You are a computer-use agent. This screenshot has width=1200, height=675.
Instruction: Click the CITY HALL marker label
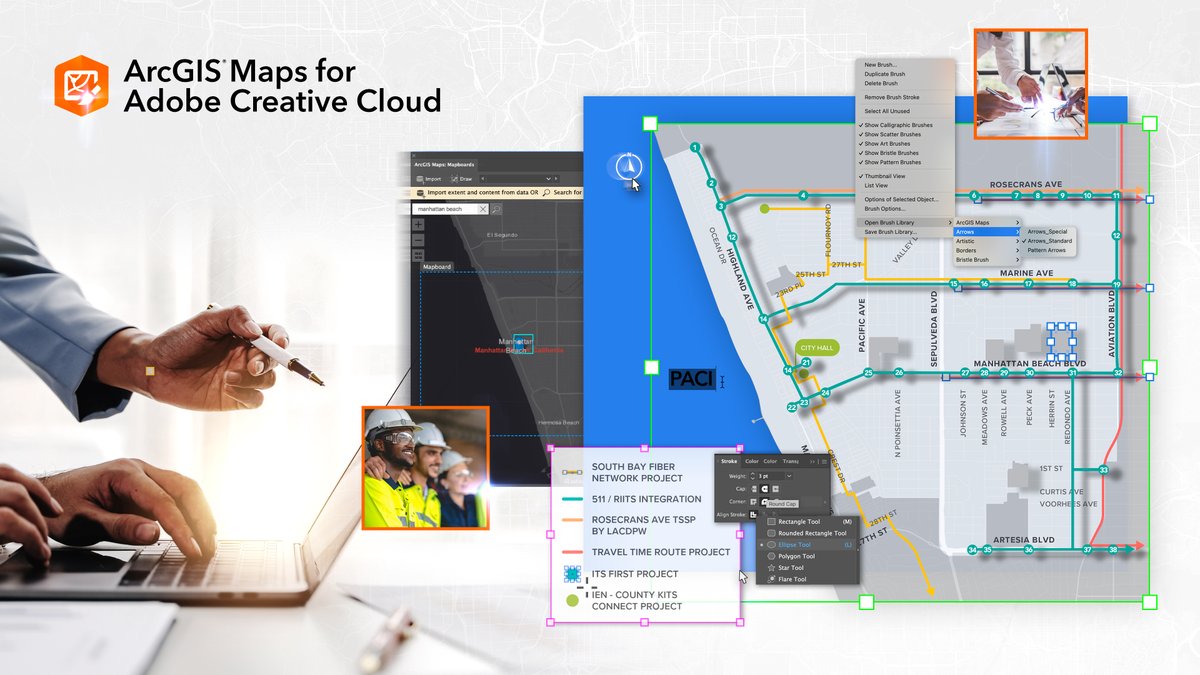(x=817, y=348)
